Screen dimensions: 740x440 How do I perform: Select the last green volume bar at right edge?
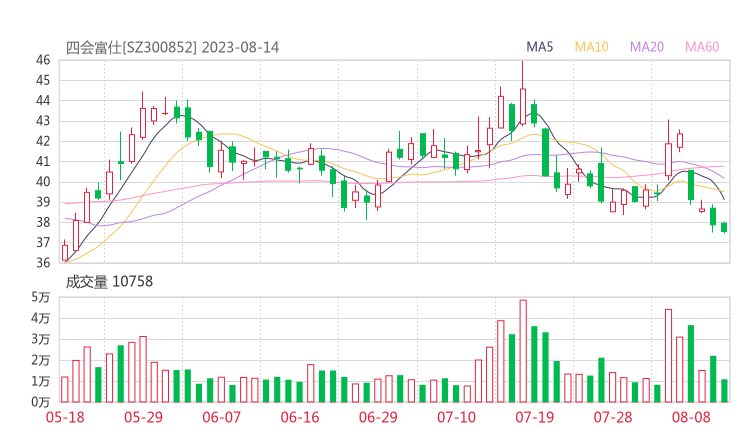click(x=724, y=391)
